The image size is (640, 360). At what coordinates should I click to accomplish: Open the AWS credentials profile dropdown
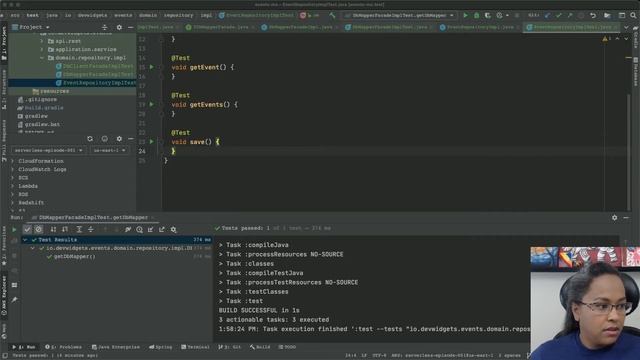click(x=48, y=150)
